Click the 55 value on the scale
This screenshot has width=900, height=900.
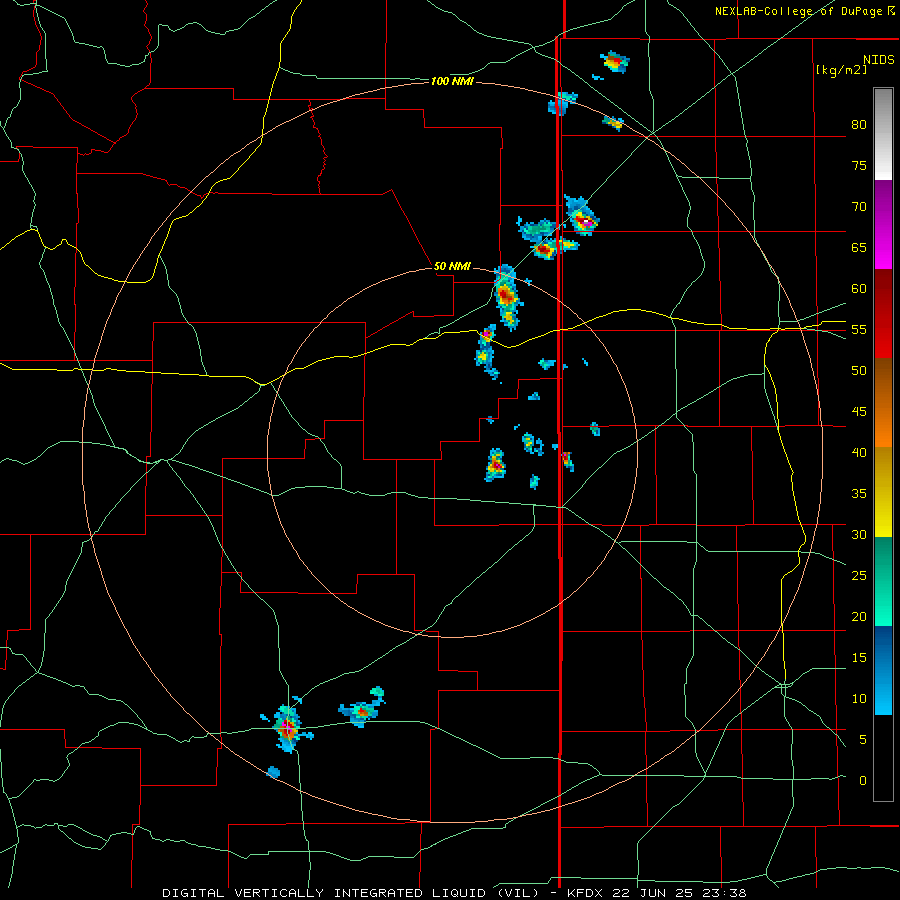(x=859, y=330)
